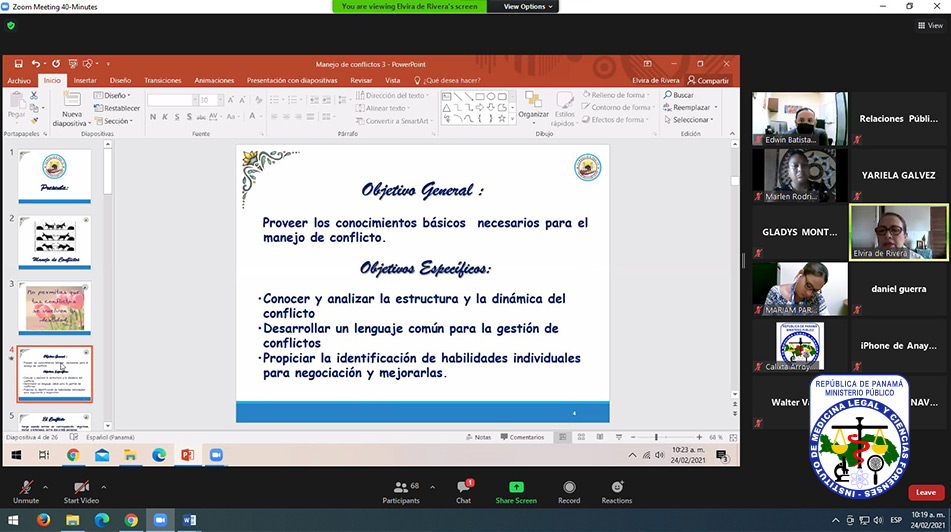The width and height of the screenshot is (951, 532).
Task: Open Firefox from the Windows taskbar
Action: pyautogui.click(x=43, y=520)
